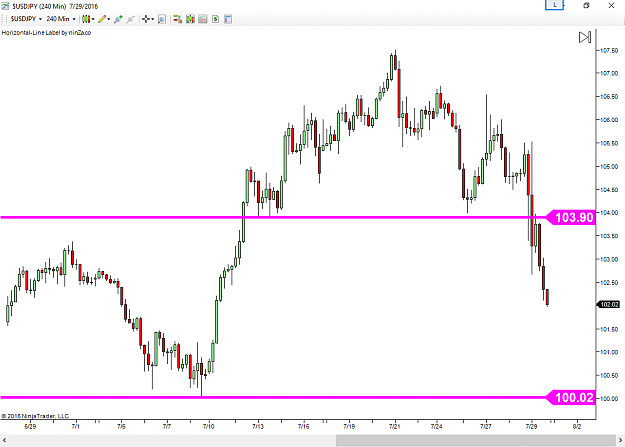The height and width of the screenshot is (447, 625).
Task: Click the toolbar drag grip handle
Action: pyautogui.click(x=4, y=19)
